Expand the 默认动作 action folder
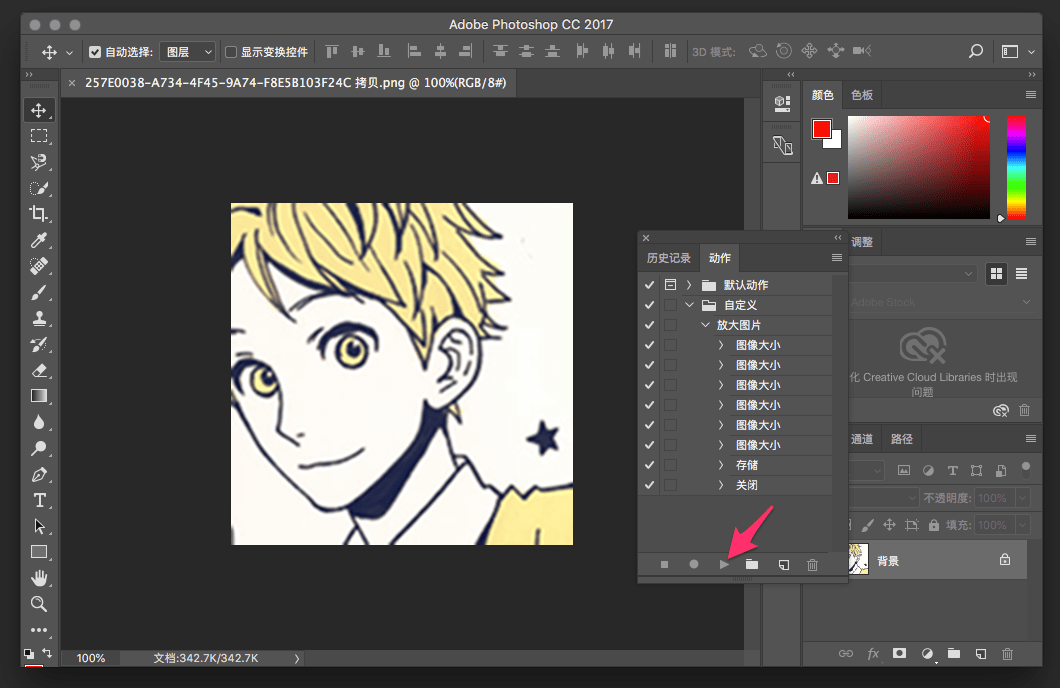The image size is (1060, 688). pyautogui.click(x=689, y=285)
